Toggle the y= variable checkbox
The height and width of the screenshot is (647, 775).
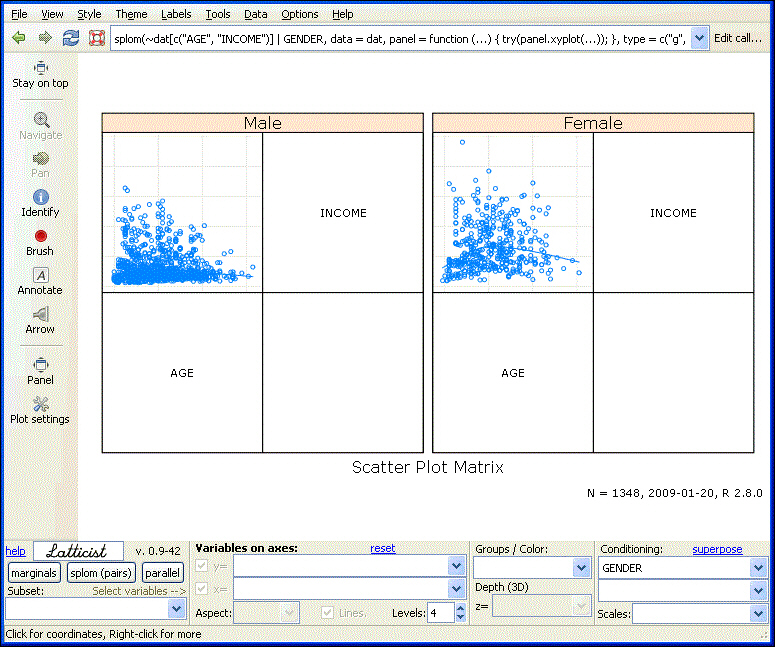pos(202,565)
